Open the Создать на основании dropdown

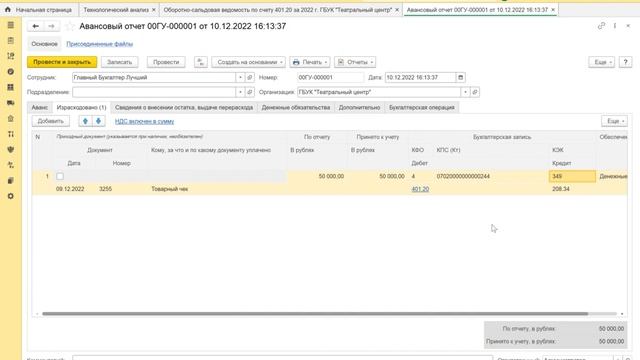(x=249, y=62)
